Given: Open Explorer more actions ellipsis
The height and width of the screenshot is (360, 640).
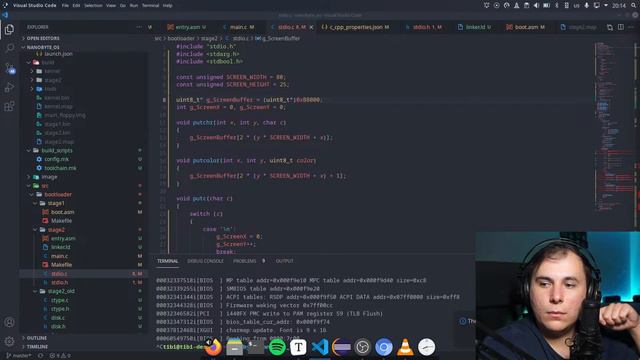Looking at the screenshot, I should pos(139,27).
